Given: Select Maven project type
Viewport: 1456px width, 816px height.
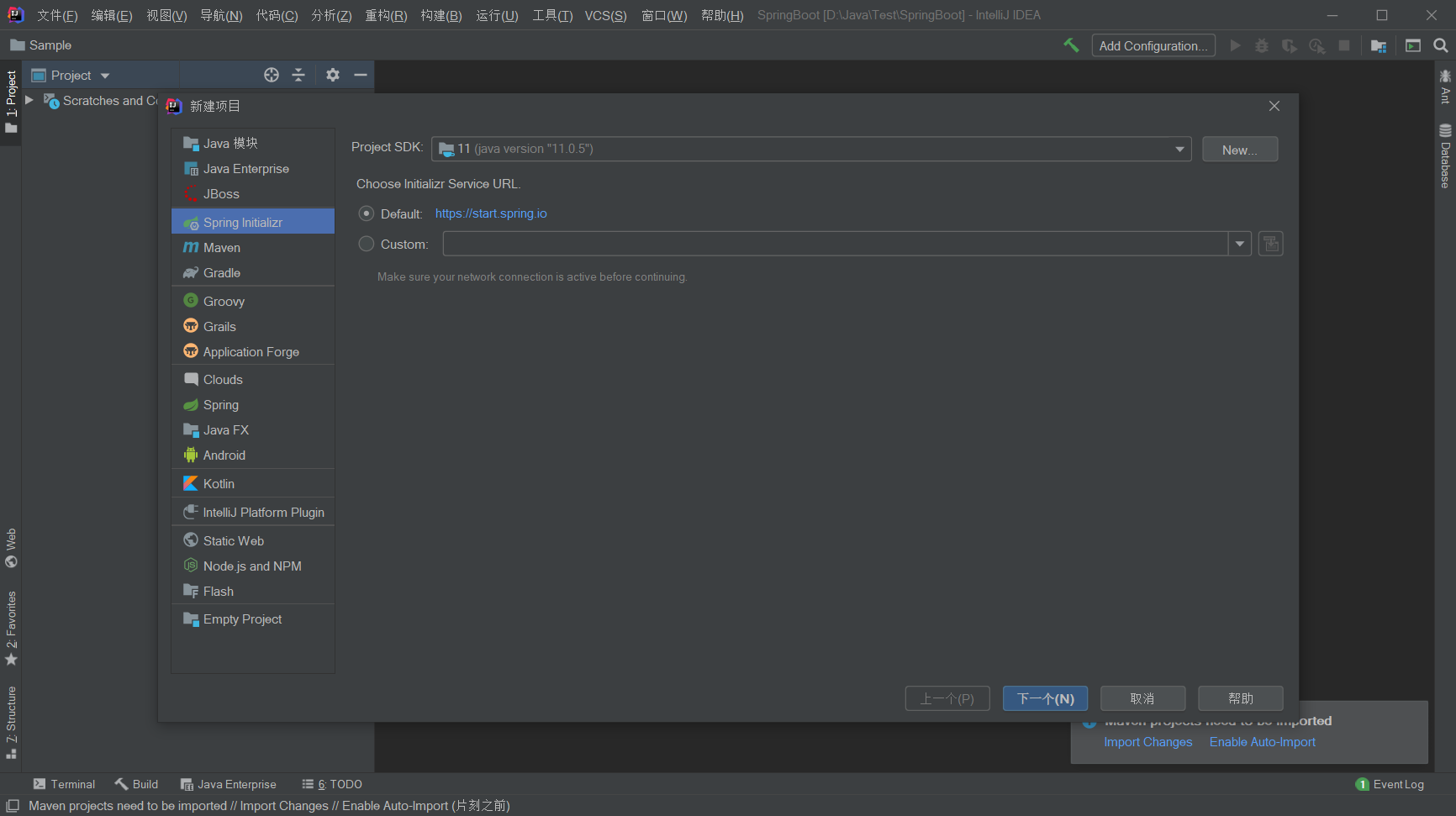Looking at the screenshot, I should point(253,248).
